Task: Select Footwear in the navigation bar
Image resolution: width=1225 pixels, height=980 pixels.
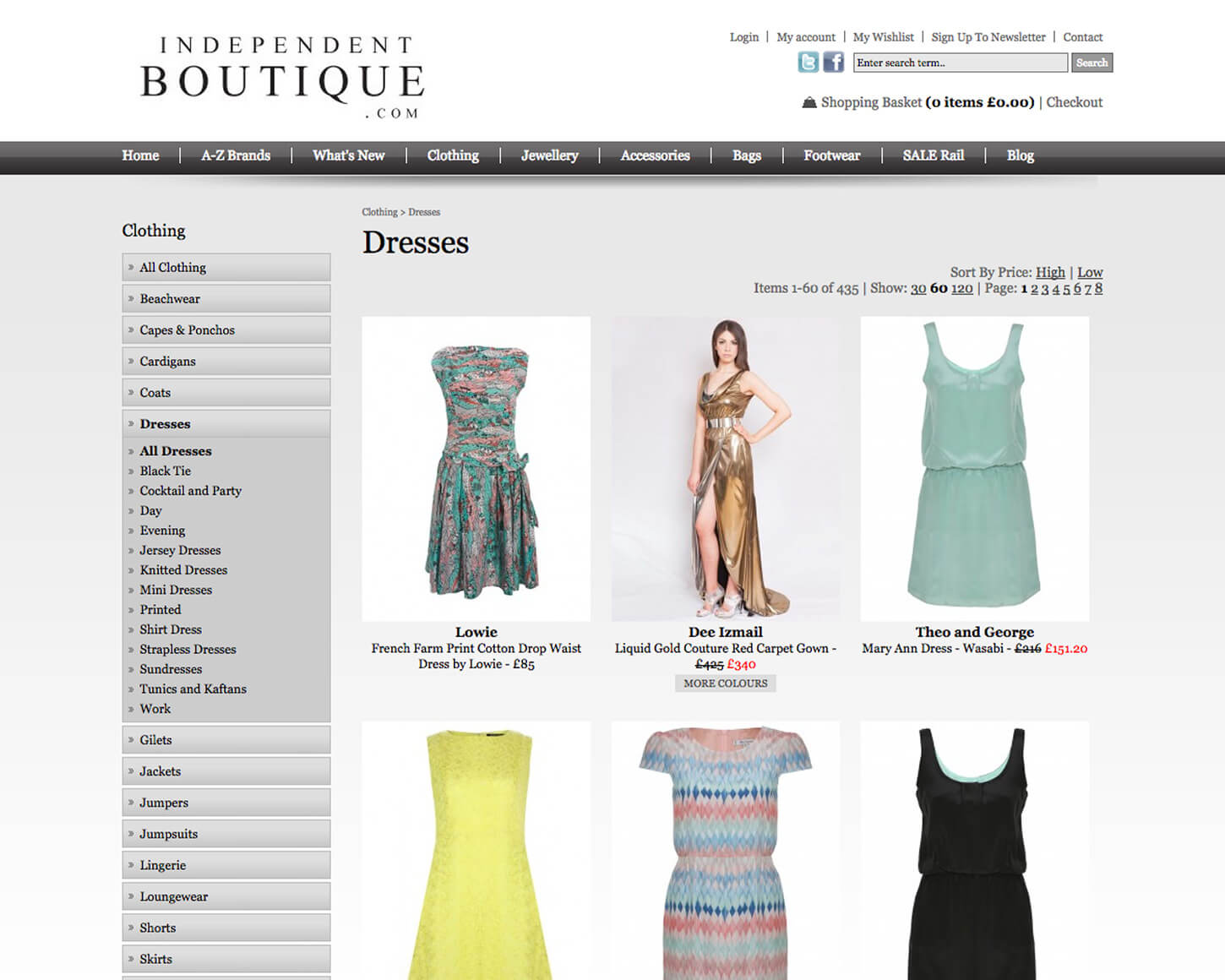Action: pos(832,155)
